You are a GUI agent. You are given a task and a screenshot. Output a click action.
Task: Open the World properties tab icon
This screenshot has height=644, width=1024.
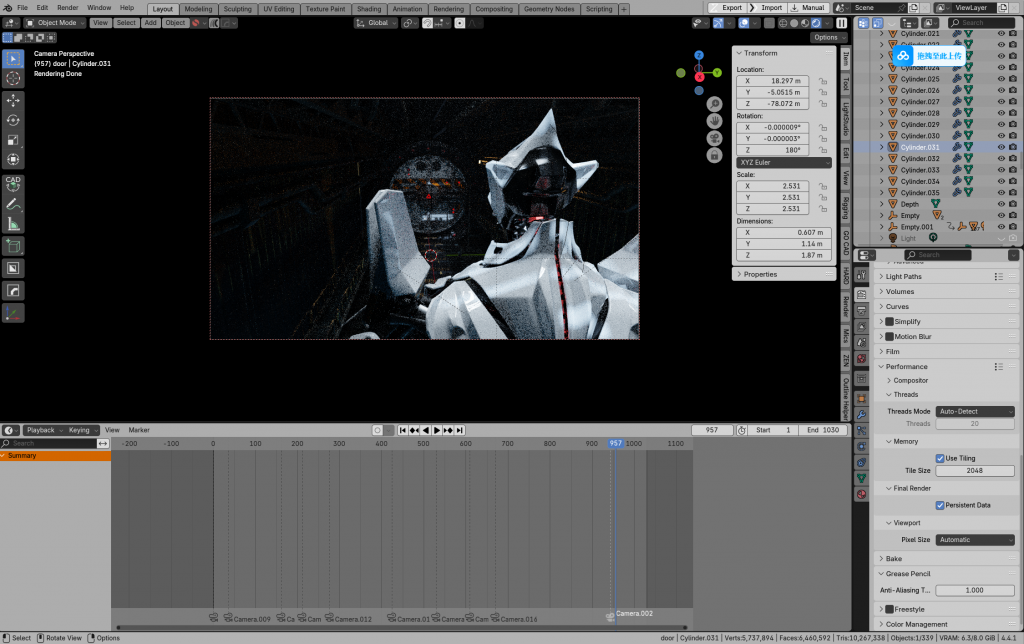click(x=861, y=359)
